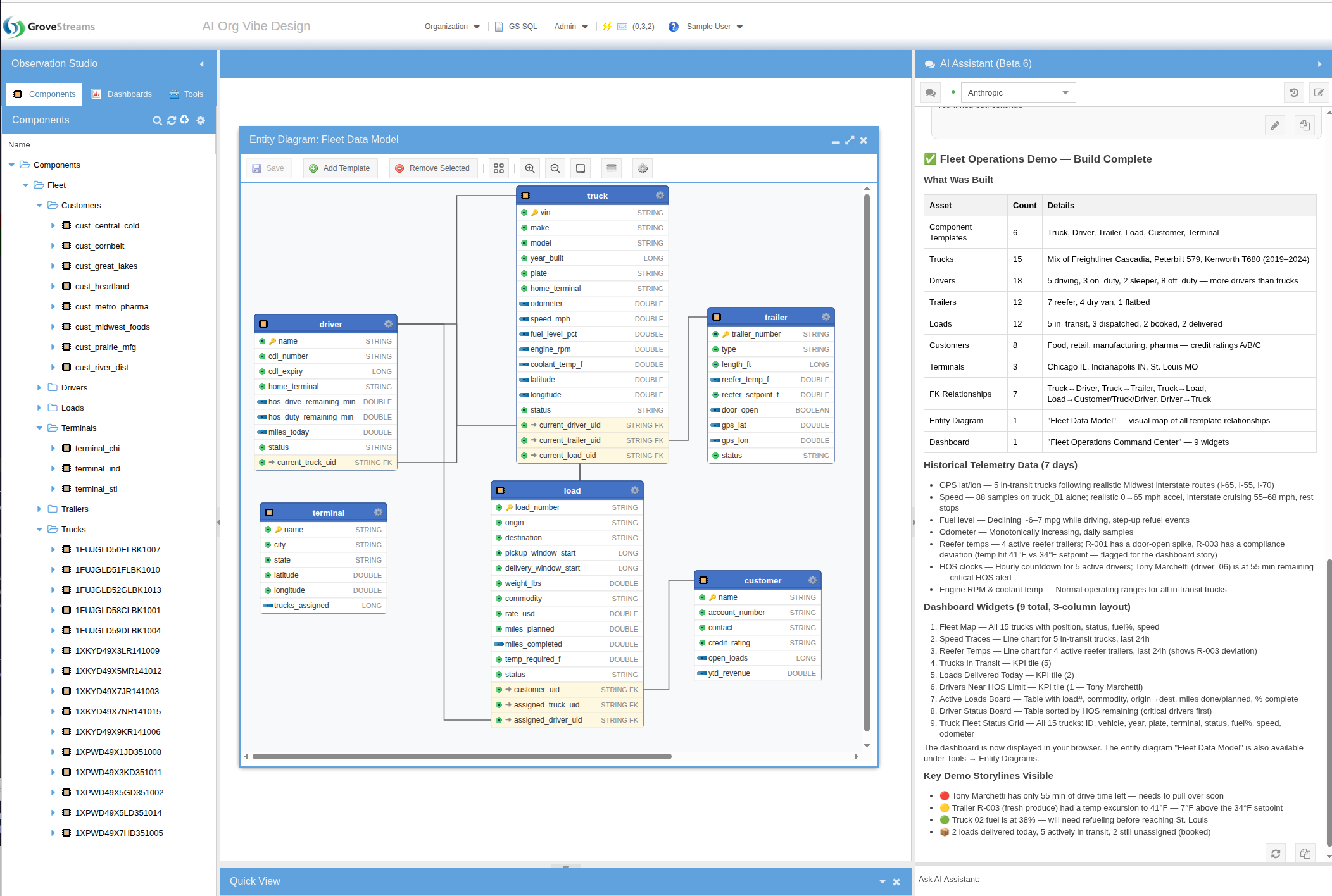
Task: Open the customer entity gear menu
Action: (x=812, y=580)
